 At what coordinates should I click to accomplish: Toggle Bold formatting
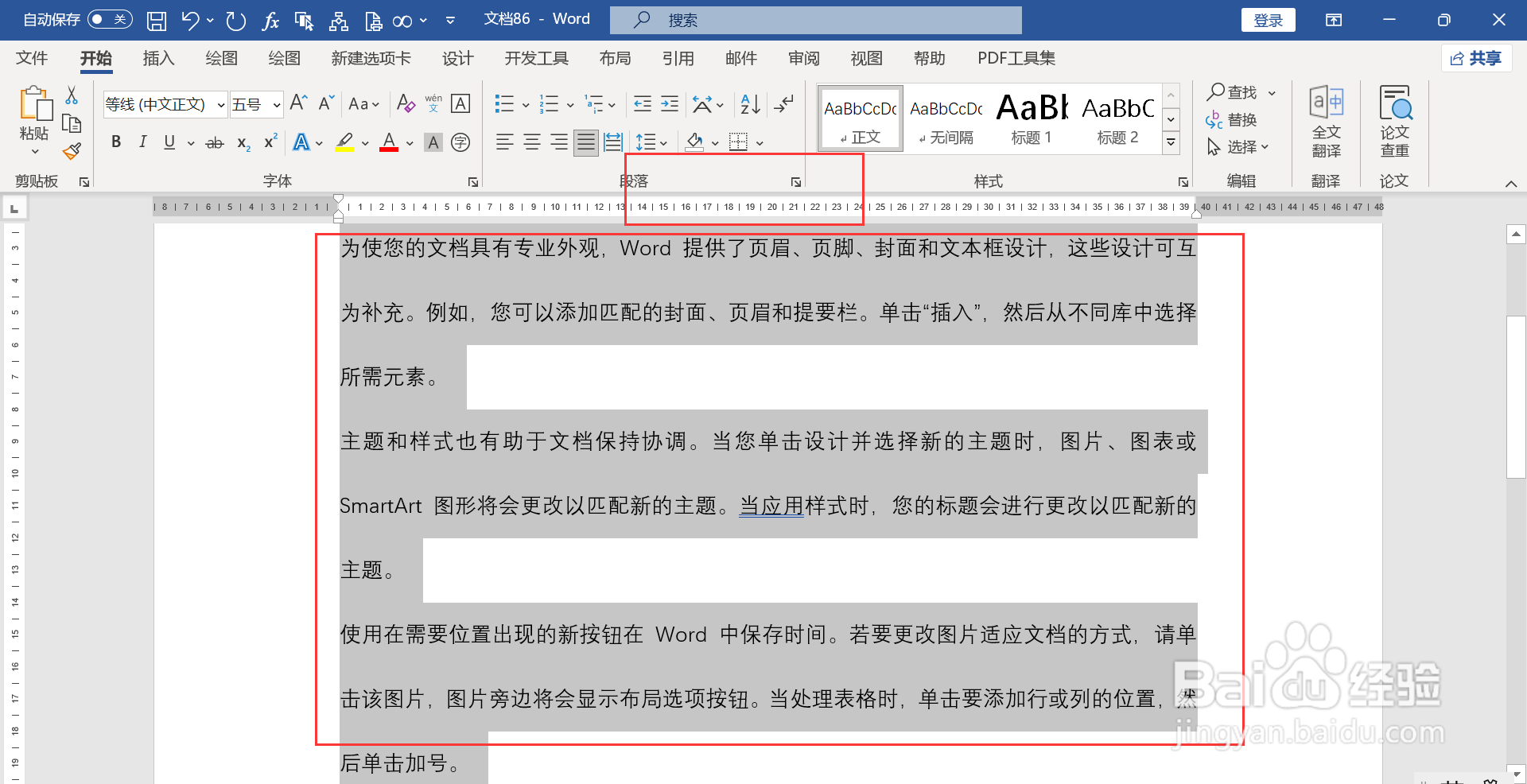116,142
